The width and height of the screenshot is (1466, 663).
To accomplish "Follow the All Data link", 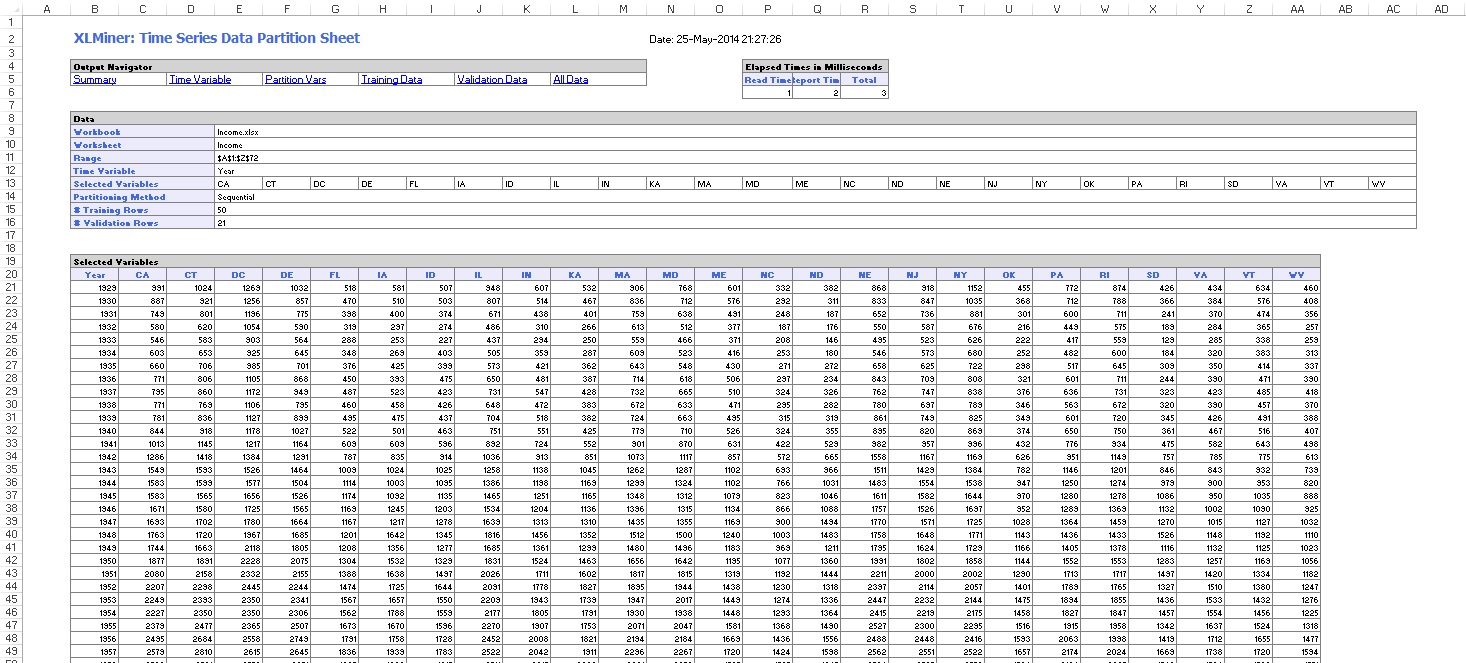I will [570, 80].
